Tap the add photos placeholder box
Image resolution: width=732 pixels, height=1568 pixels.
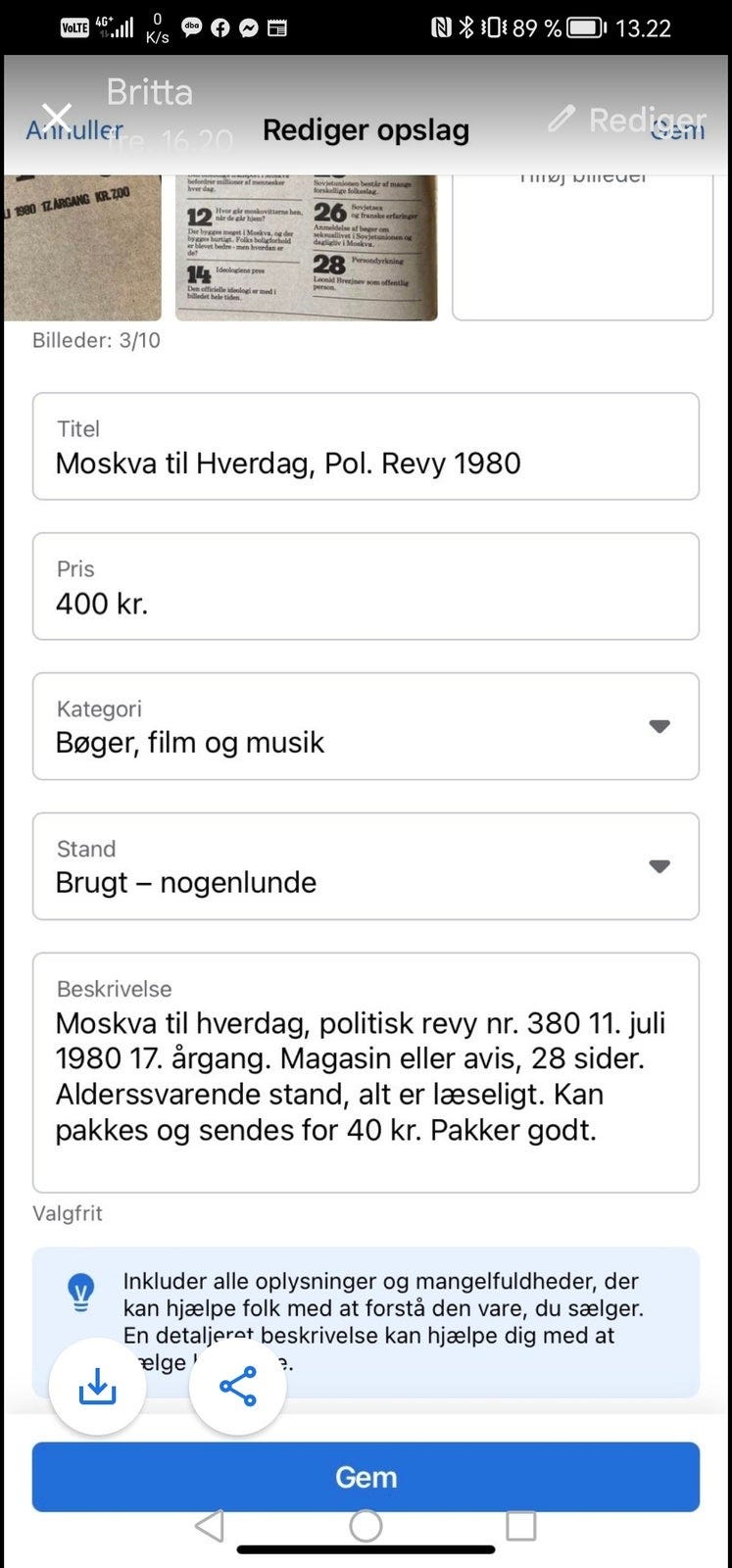pyautogui.click(x=582, y=247)
